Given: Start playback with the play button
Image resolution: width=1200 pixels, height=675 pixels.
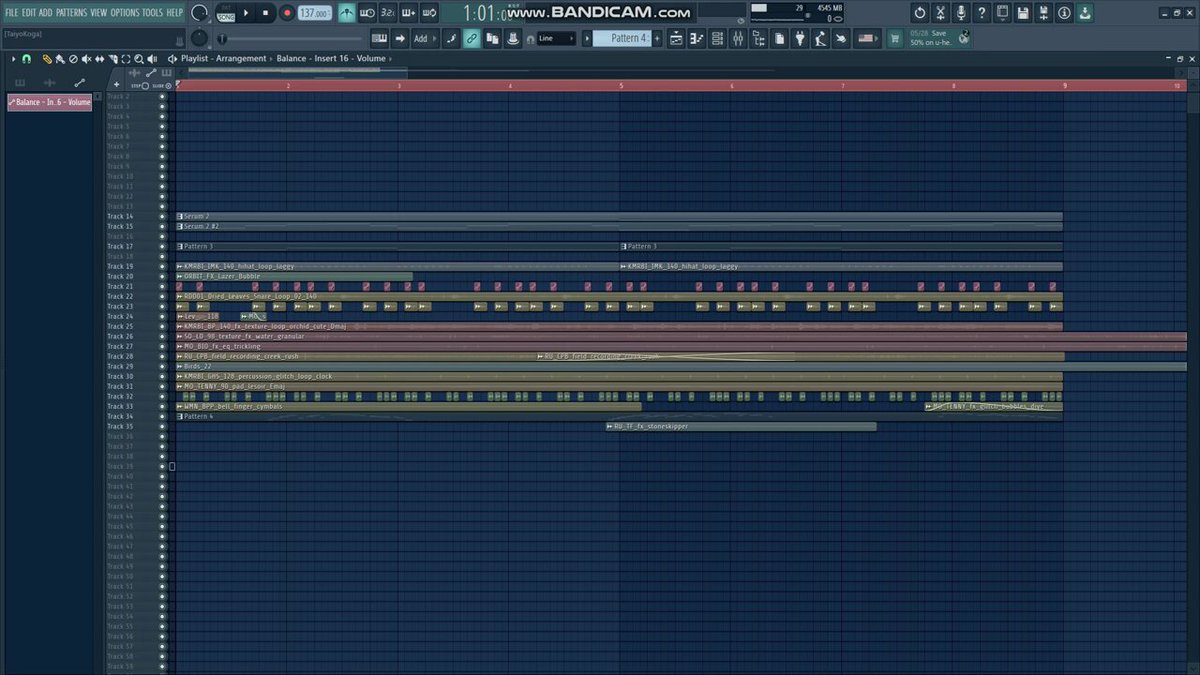Looking at the screenshot, I should (247, 13).
